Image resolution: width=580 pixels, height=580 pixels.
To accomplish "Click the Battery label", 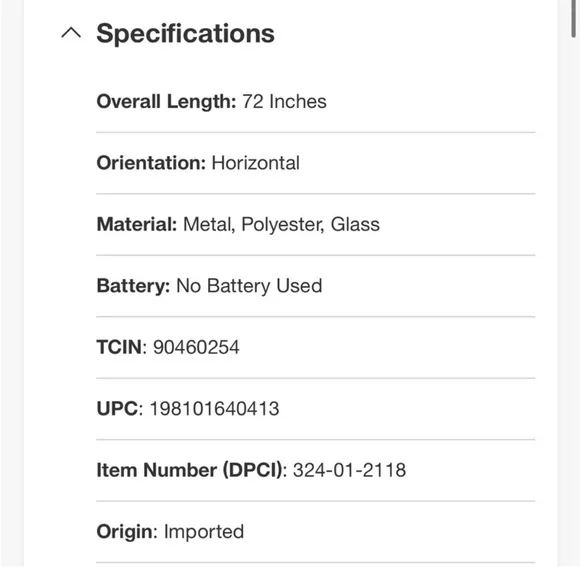I will 133,286.
